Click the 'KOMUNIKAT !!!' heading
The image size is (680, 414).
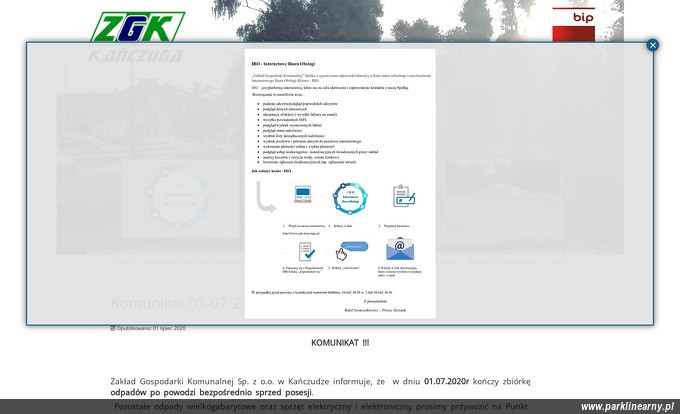pos(340,342)
